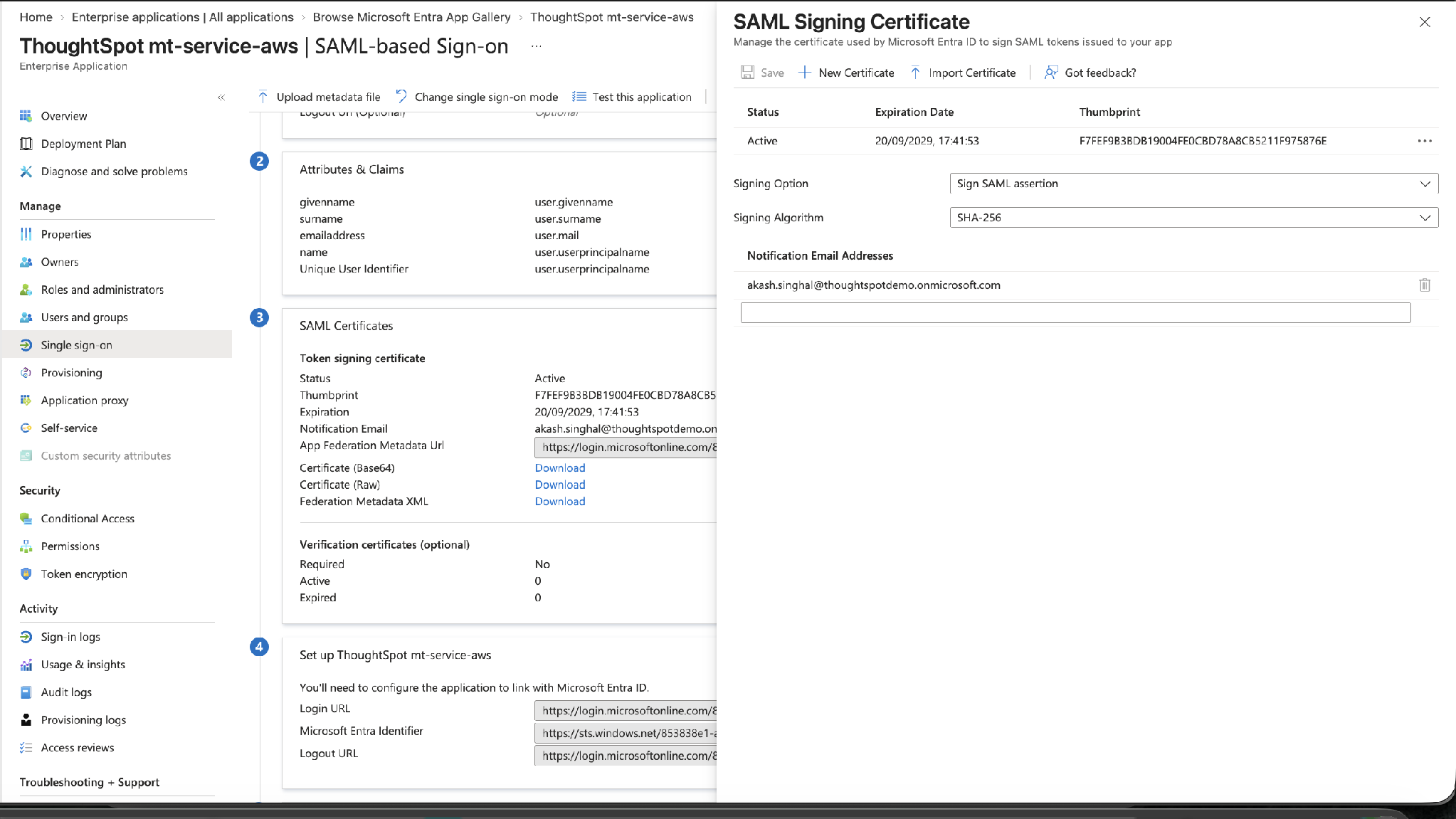This screenshot has width=1456, height=819.
Task: Open Users and groups icon
Action: point(26,317)
